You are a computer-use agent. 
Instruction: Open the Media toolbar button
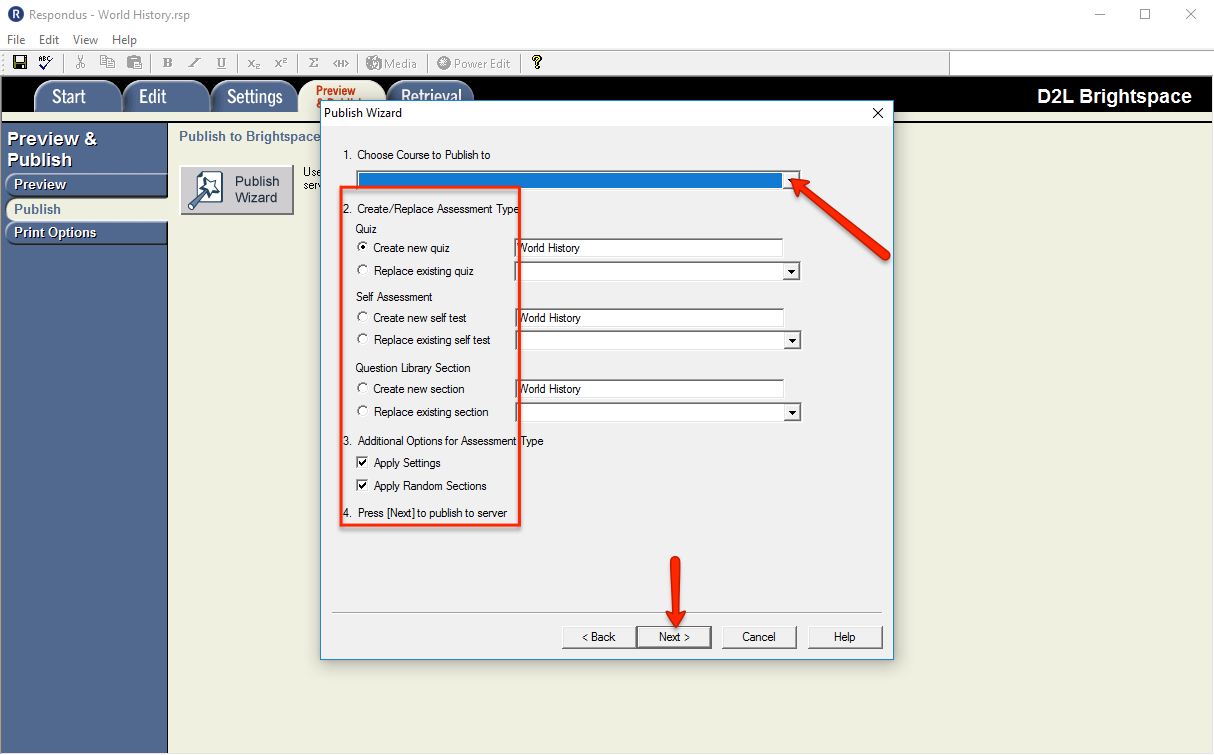pyautogui.click(x=391, y=63)
